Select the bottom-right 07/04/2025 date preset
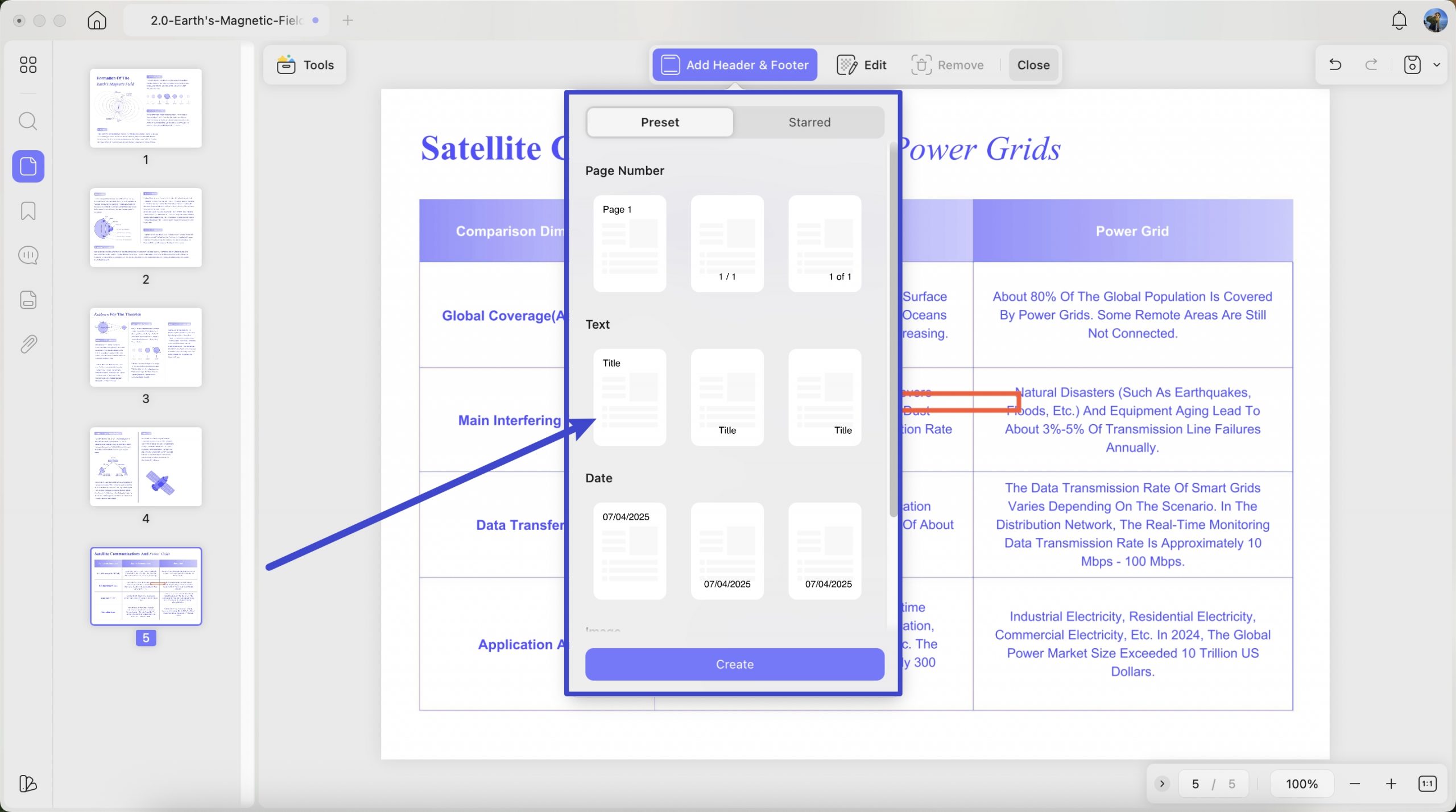This screenshot has height=812, width=1456. coord(825,551)
